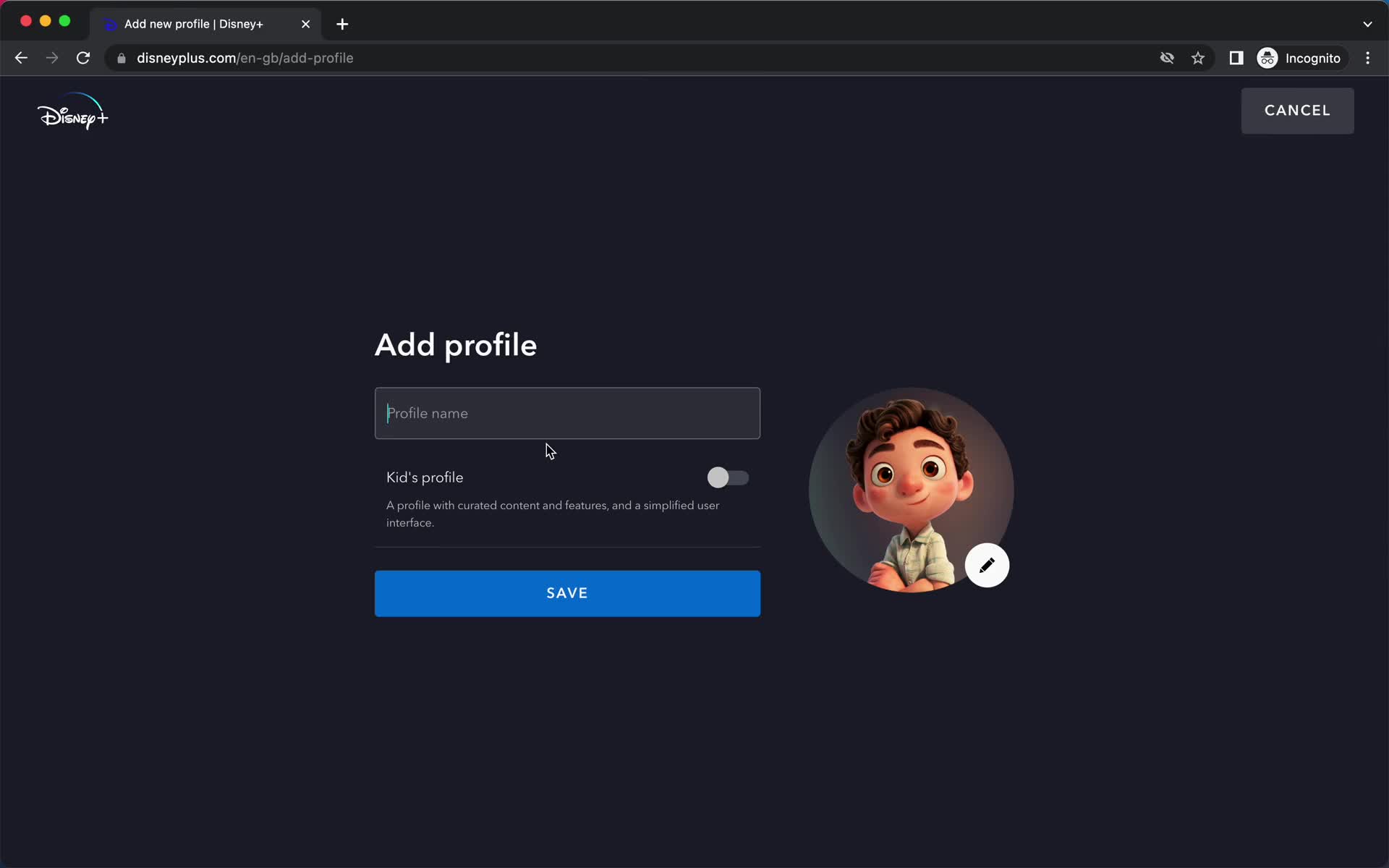Click the Kid's profile label

(x=425, y=477)
